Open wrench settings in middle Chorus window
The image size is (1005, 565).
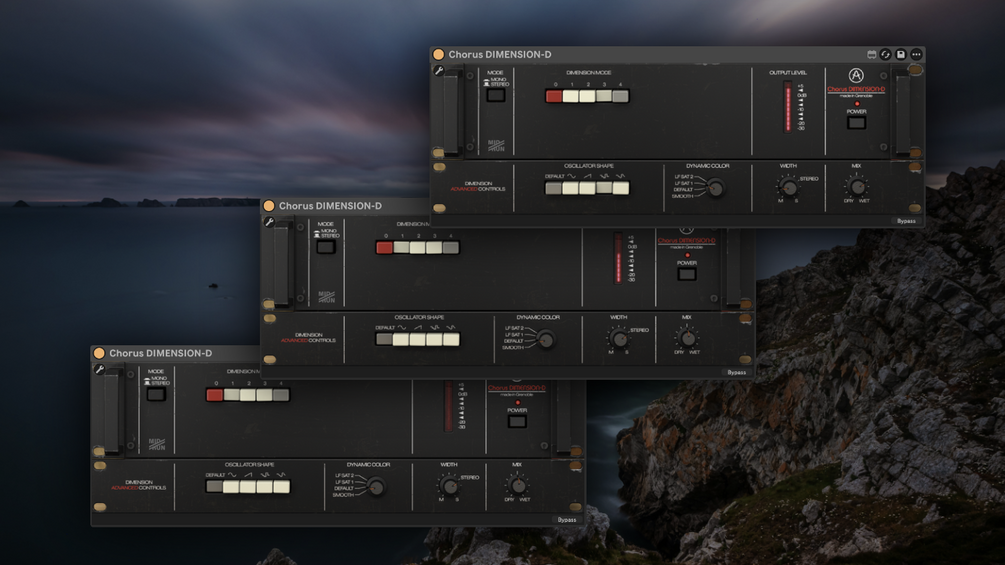click(269, 222)
